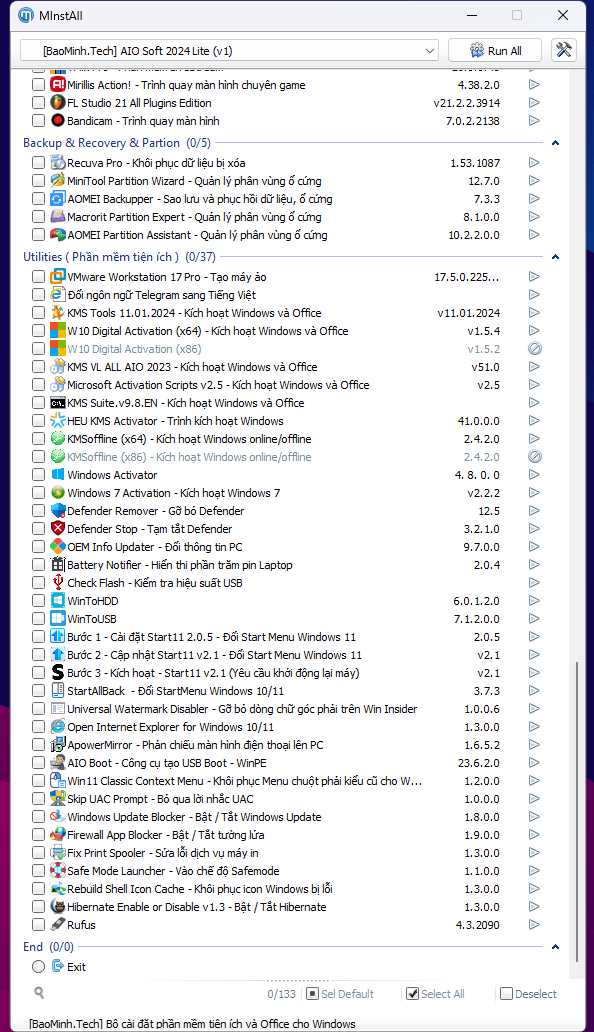This screenshot has height=1032, width=594.
Task: Click the Run All button
Action: click(x=495, y=51)
